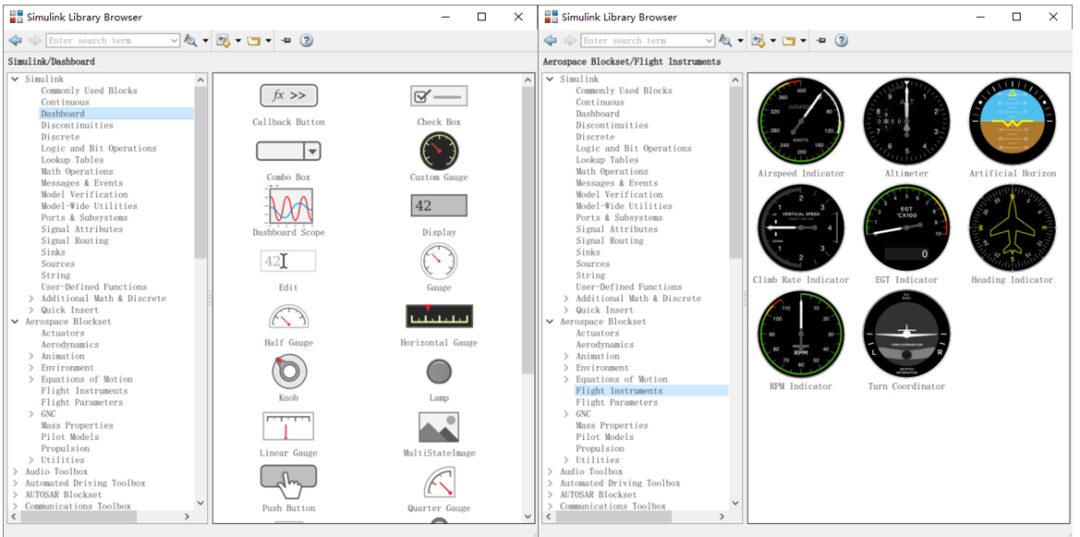Select the Edit block icon
1080x537 pixels.
[289, 261]
